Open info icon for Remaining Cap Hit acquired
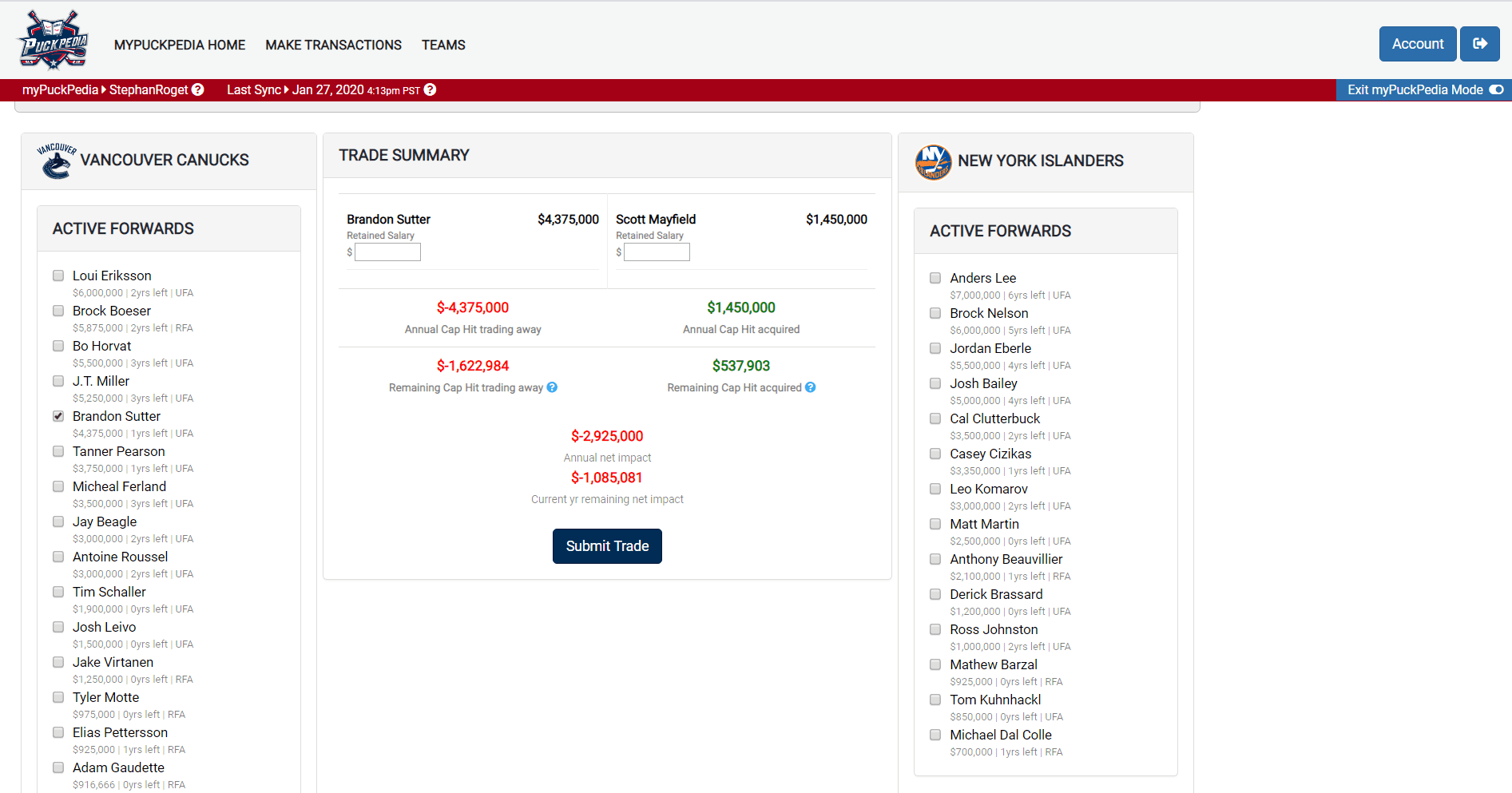 (810, 387)
